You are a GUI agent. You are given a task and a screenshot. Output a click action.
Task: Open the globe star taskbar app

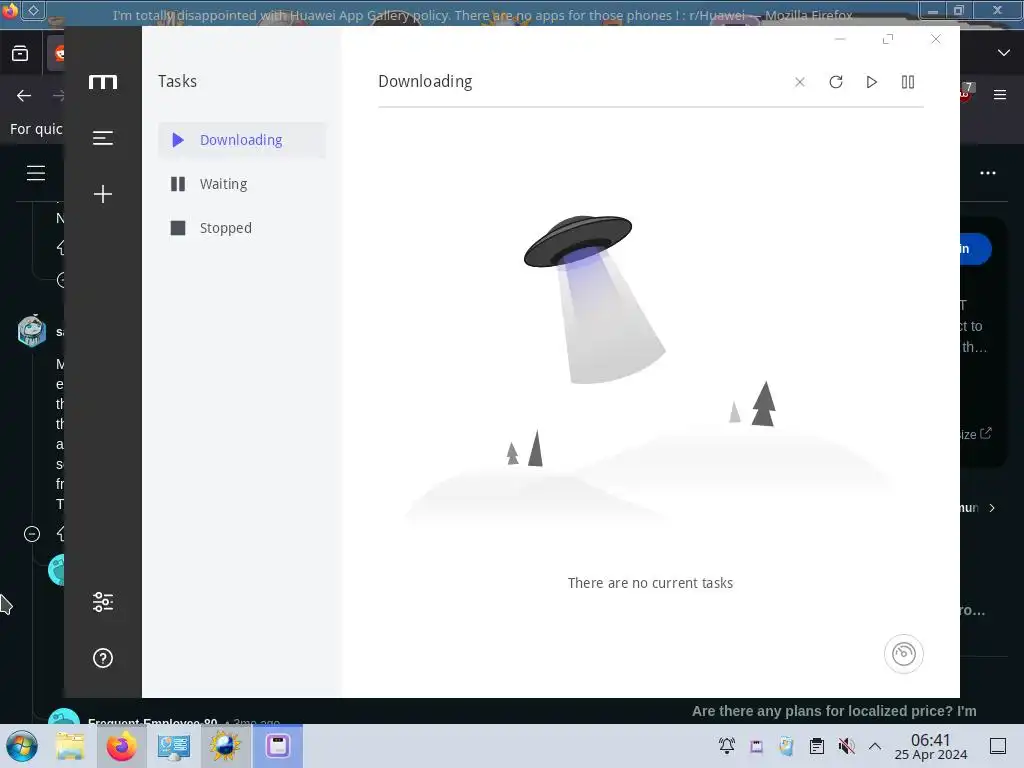tap(225, 746)
